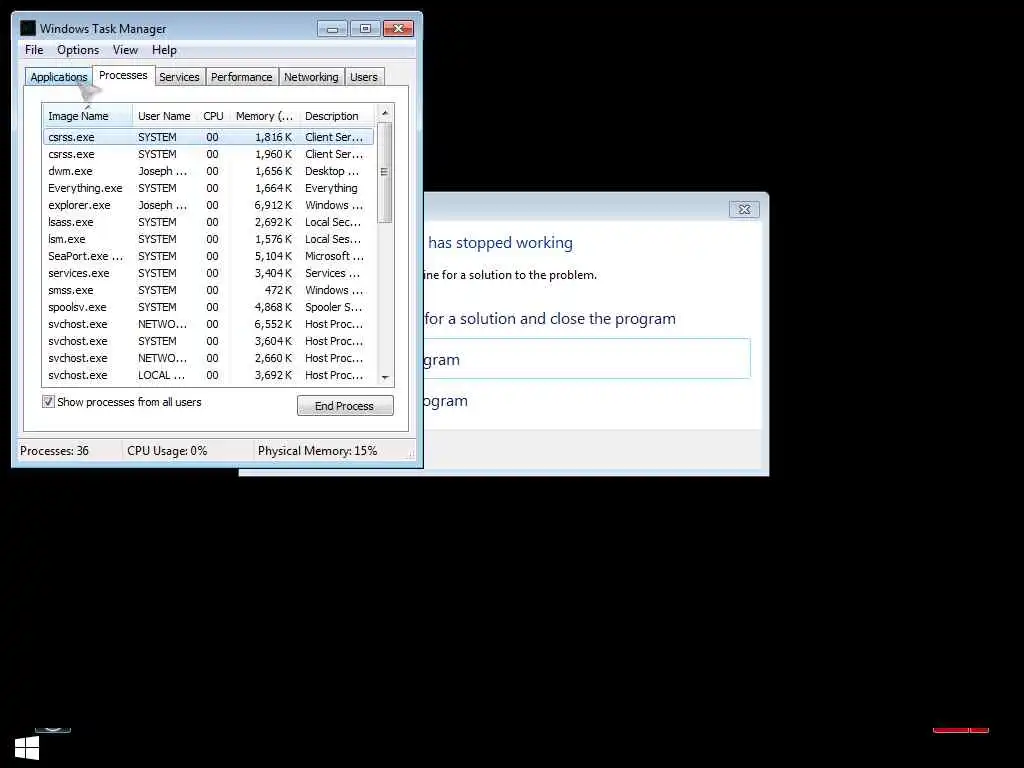Click the Task Manager title bar icon
This screenshot has height=768, width=1024.
27,29
